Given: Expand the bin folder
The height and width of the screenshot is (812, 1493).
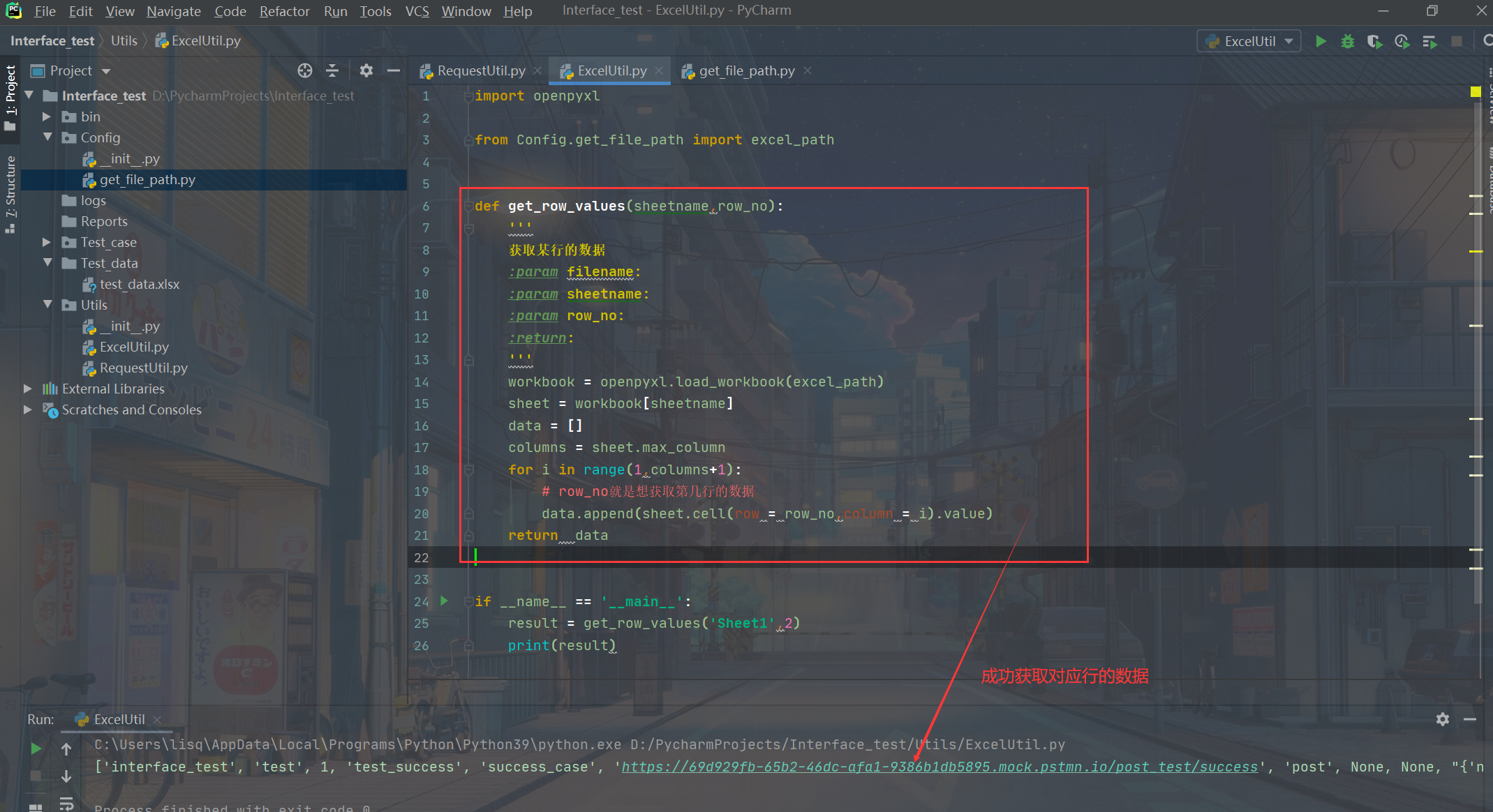Looking at the screenshot, I should (47, 116).
